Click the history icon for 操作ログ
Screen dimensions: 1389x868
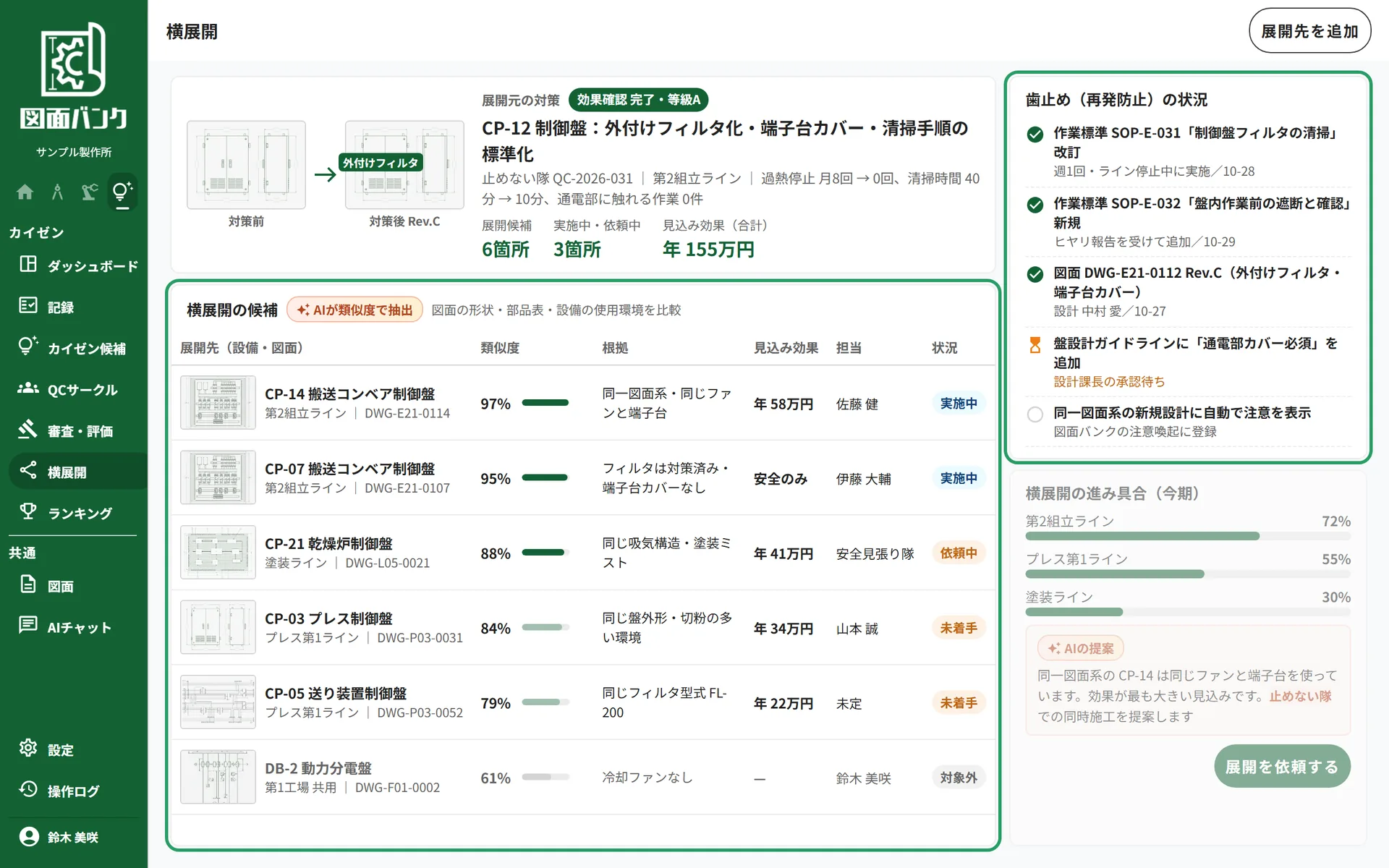pos(27,790)
